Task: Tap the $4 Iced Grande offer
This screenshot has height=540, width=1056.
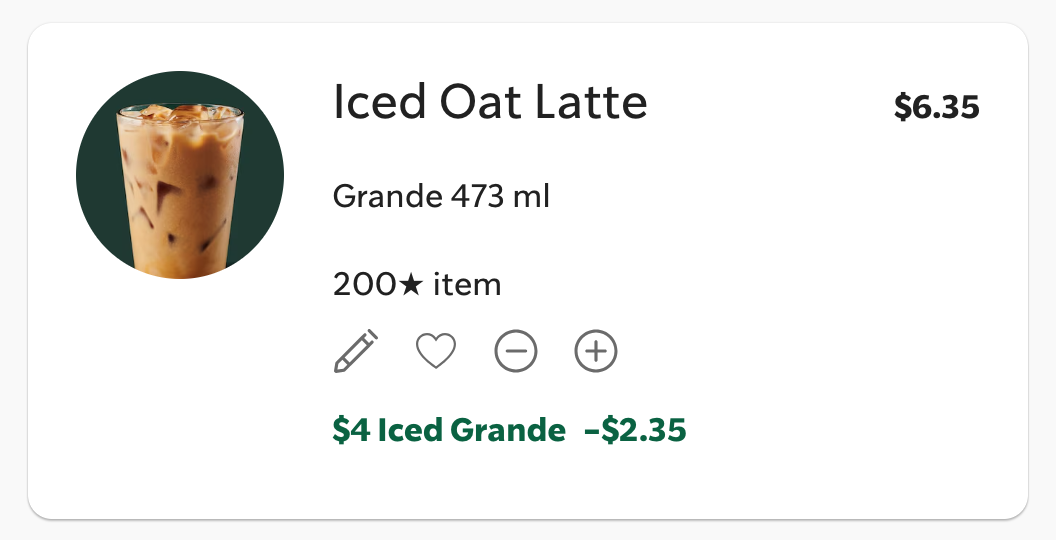Action: pyautogui.click(x=449, y=430)
